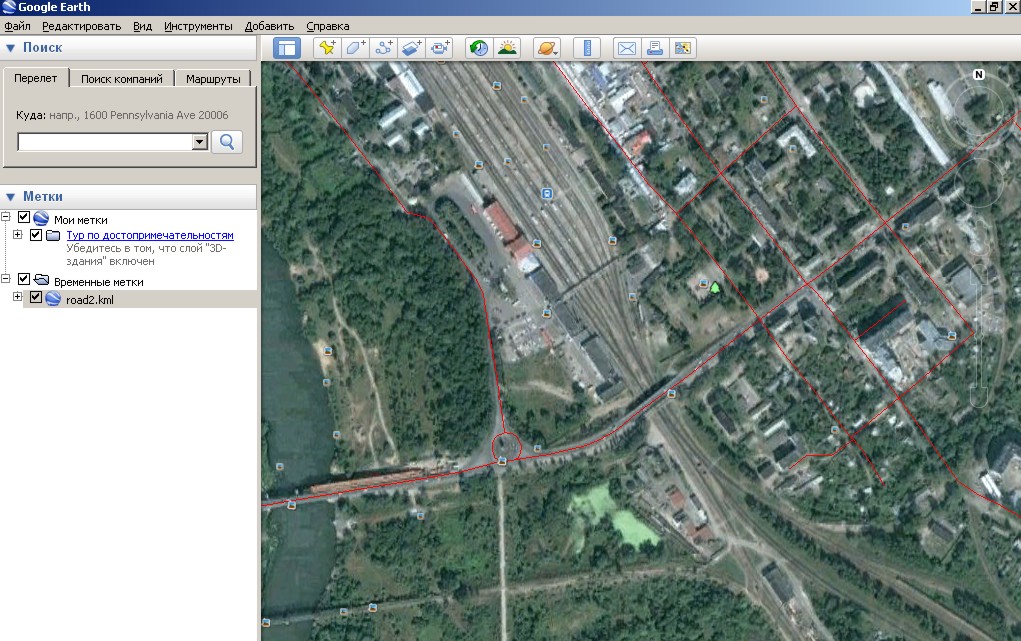The width and height of the screenshot is (1021, 641).
Task: Open the Тур по достопримечательностям link
Action: tap(150, 235)
